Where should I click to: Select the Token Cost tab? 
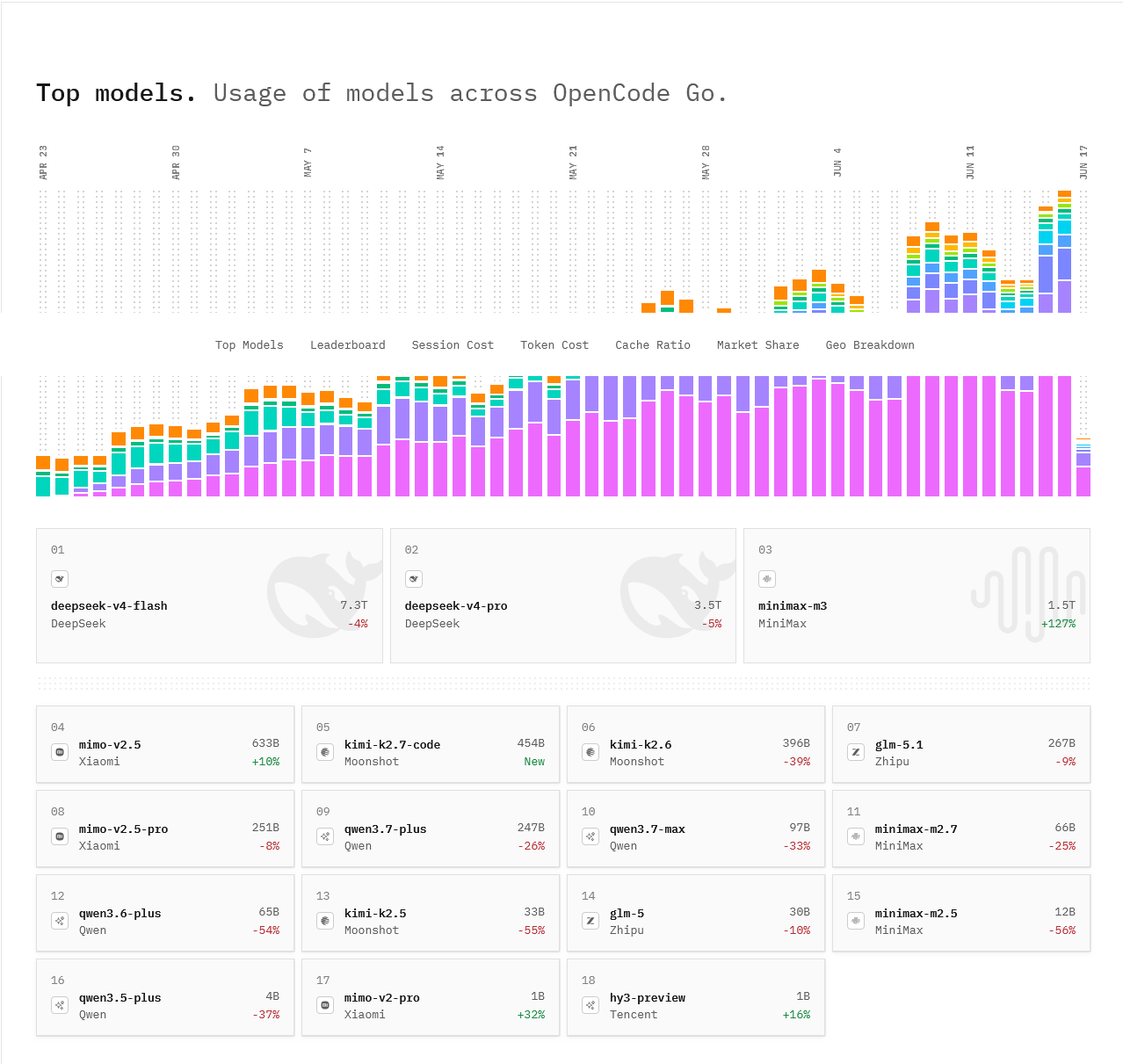554,345
